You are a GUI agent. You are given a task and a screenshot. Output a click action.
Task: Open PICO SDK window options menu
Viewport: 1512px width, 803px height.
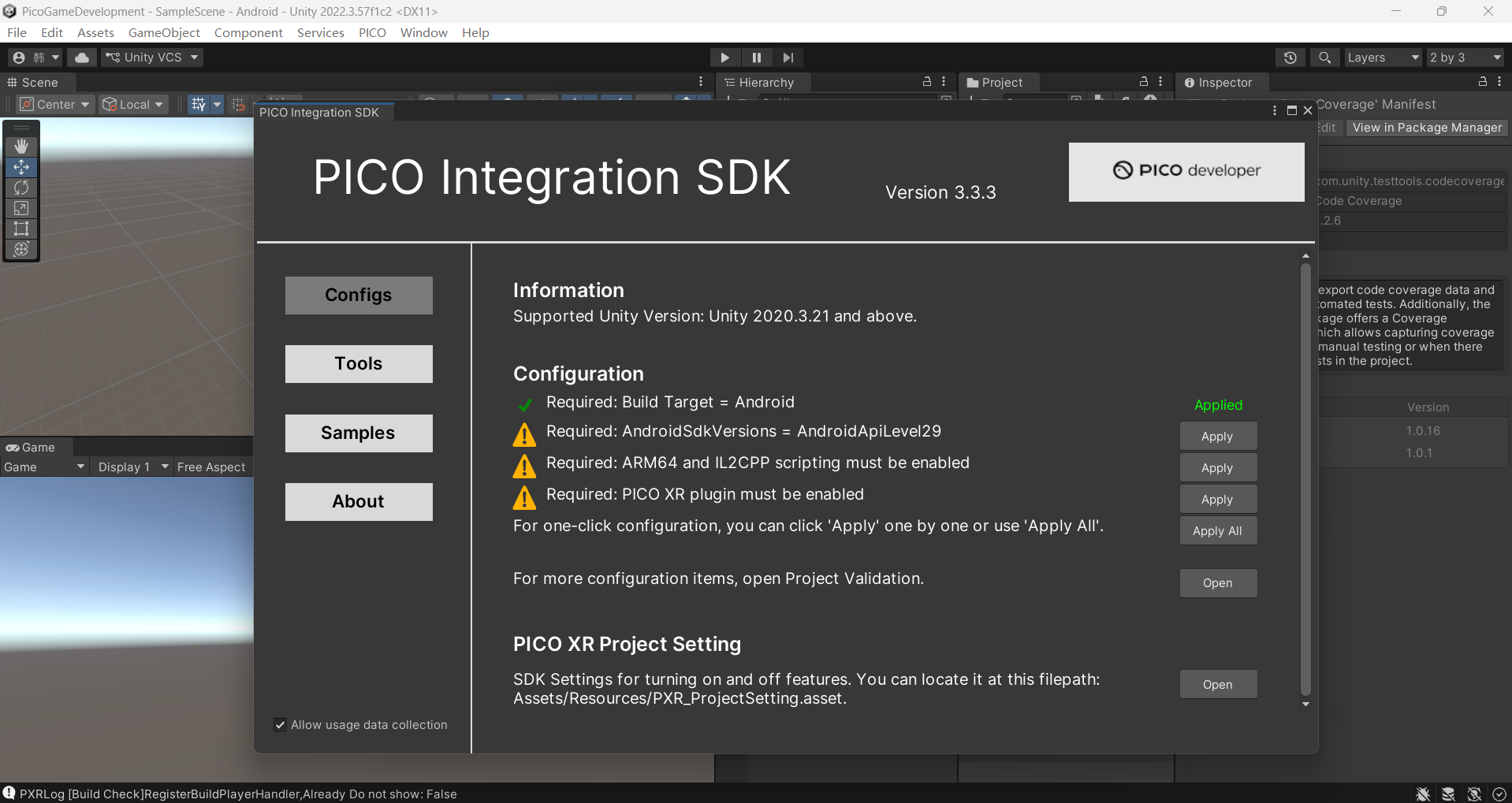pyautogui.click(x=1275, y=110)
